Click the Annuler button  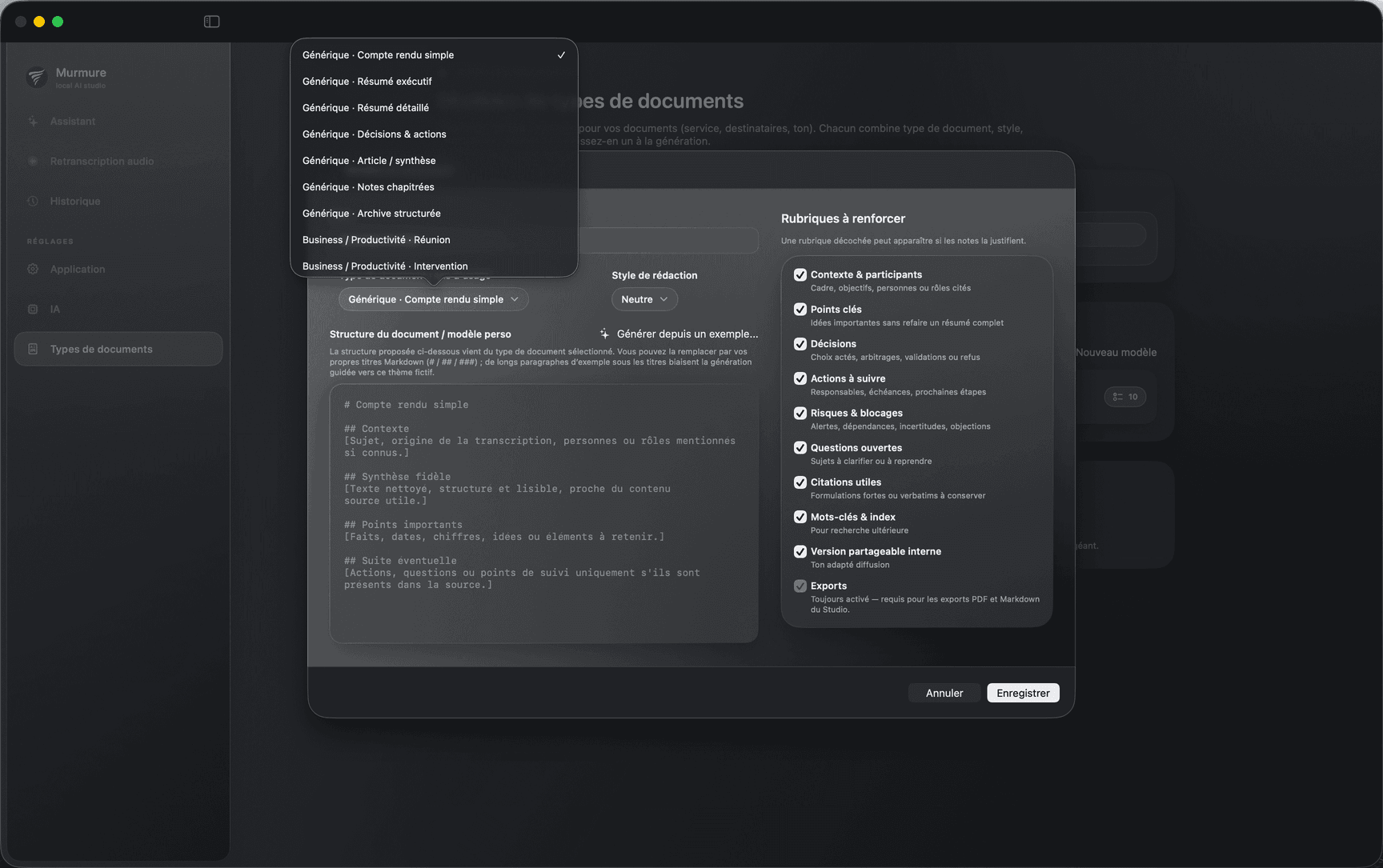tap(944, 693)
